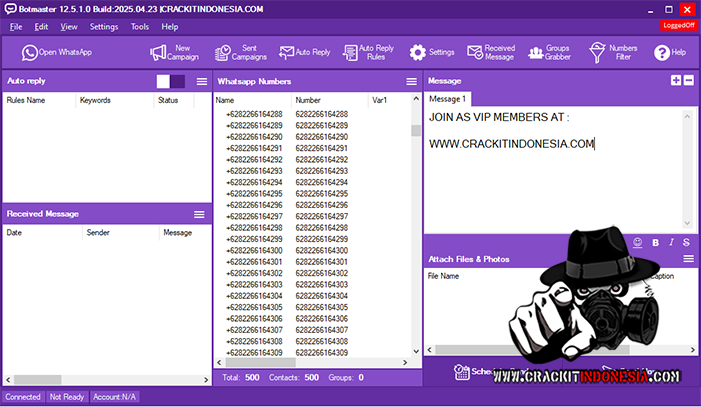Click the Help question mark icon
The width and height of the screenshot is (701, 407).
pyautogui.click(x=661, y=52)
